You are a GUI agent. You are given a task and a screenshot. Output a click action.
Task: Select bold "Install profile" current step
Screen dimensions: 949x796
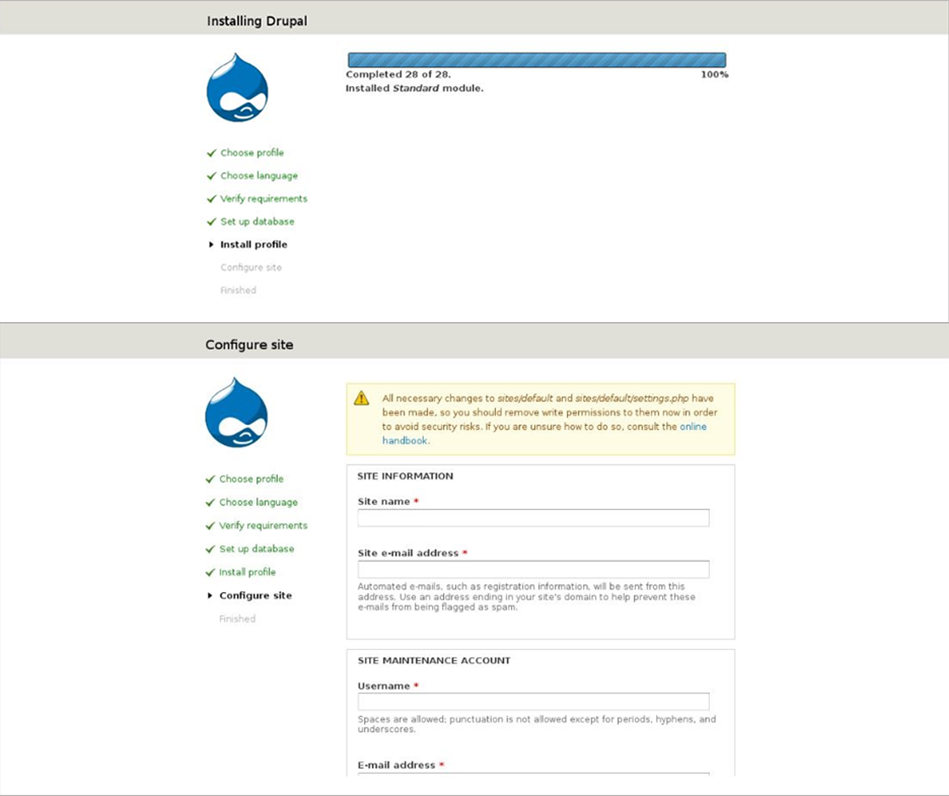click(x=254, y=245)
